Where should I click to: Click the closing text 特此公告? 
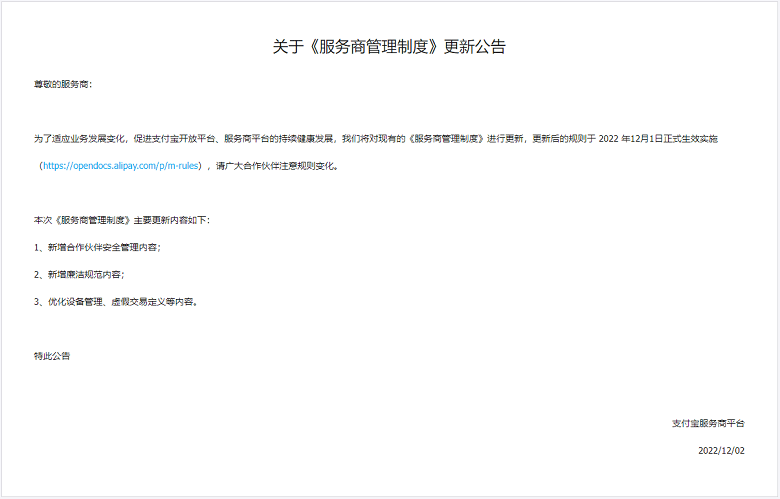tap(52, 355)
